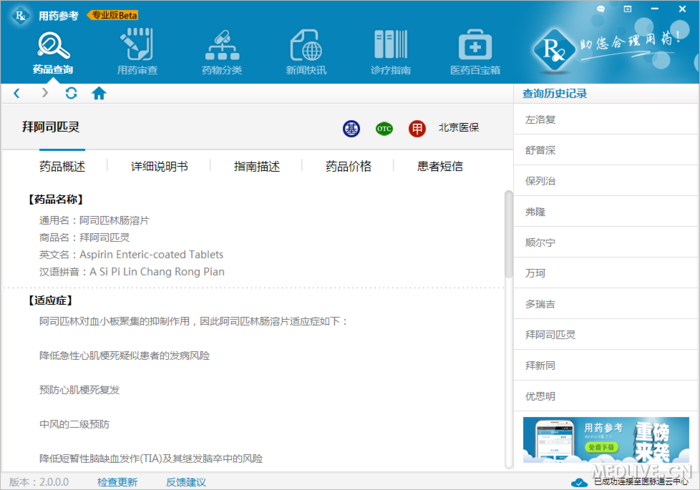Click the 查询历史记录 panel heading
700x490 pixels.
tap(554, 93)
